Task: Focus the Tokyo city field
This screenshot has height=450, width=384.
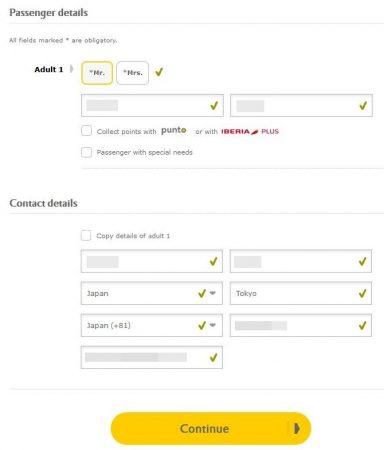Action: click(x=301, y=293)
